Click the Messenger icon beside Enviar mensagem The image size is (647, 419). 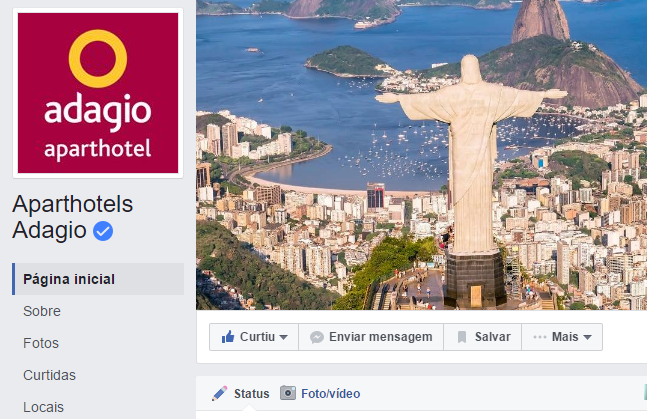pyautogui.click(x=317, y=337)
